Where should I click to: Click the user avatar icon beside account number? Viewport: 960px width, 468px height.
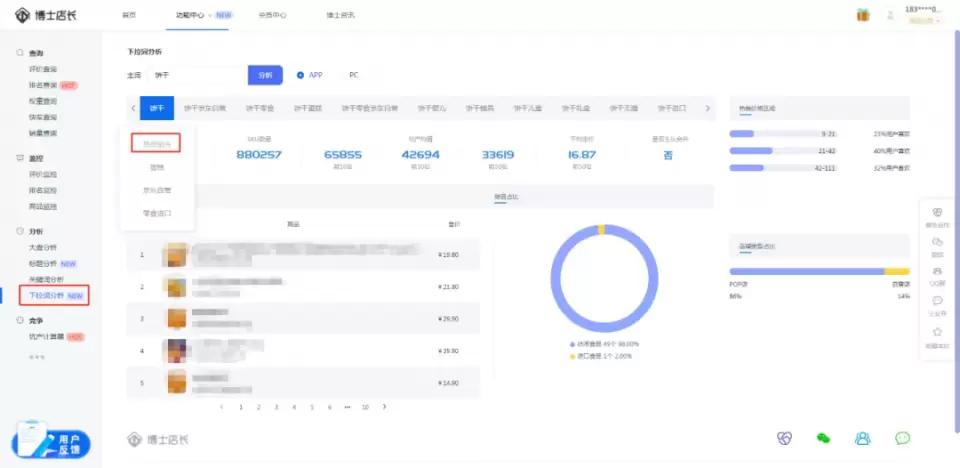[x=890, y=15]
